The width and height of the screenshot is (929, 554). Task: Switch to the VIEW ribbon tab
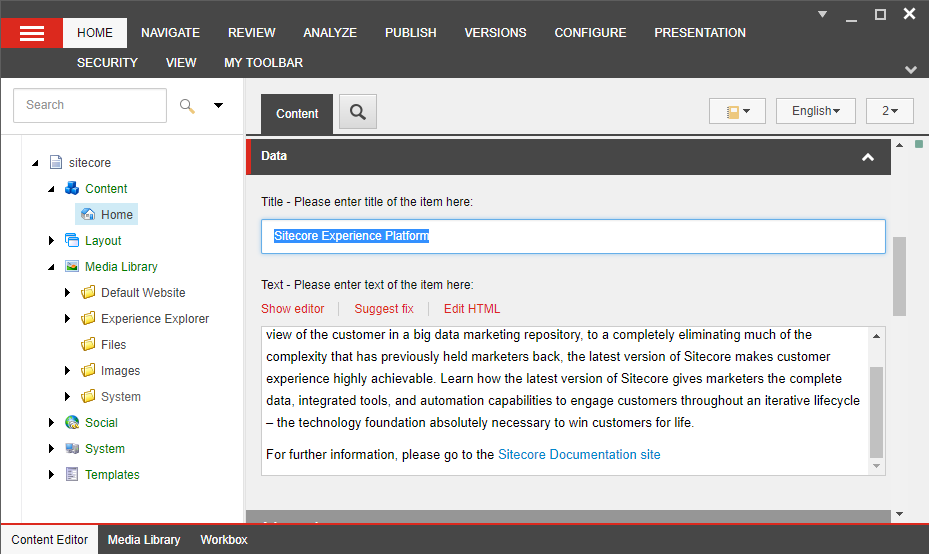(181, 63)
